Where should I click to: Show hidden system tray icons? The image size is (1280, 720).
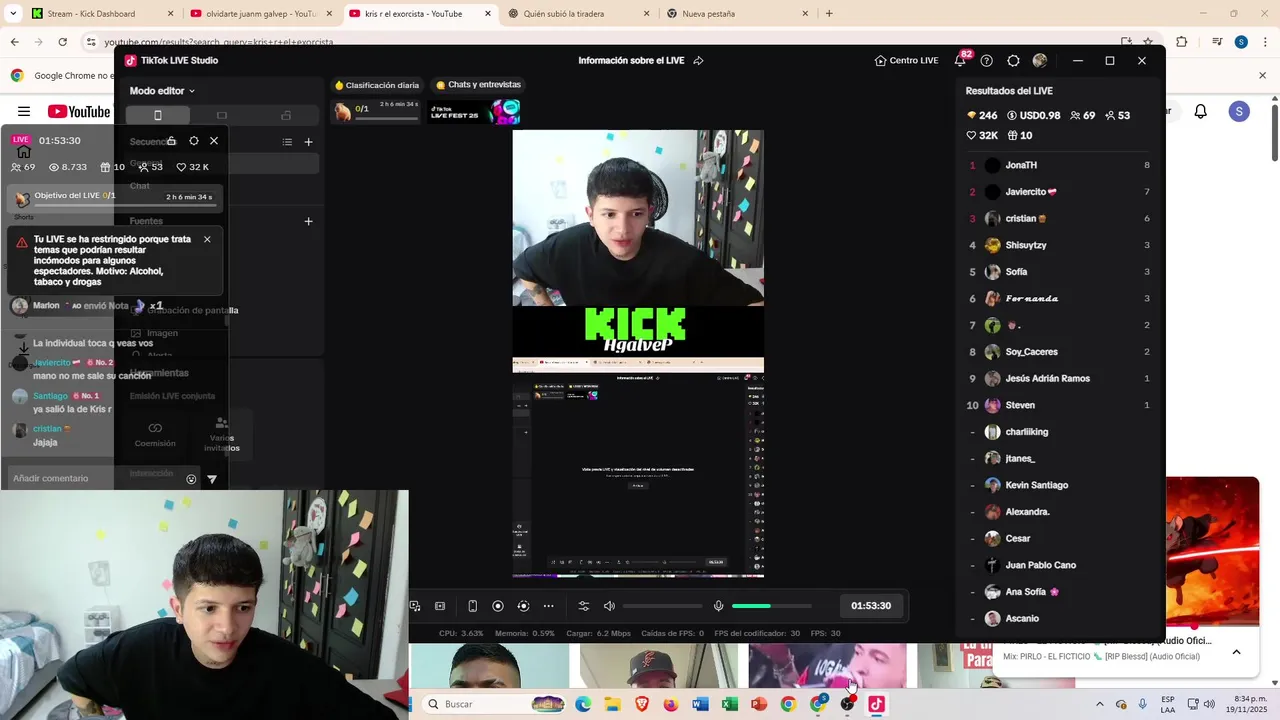[1099, 704]
